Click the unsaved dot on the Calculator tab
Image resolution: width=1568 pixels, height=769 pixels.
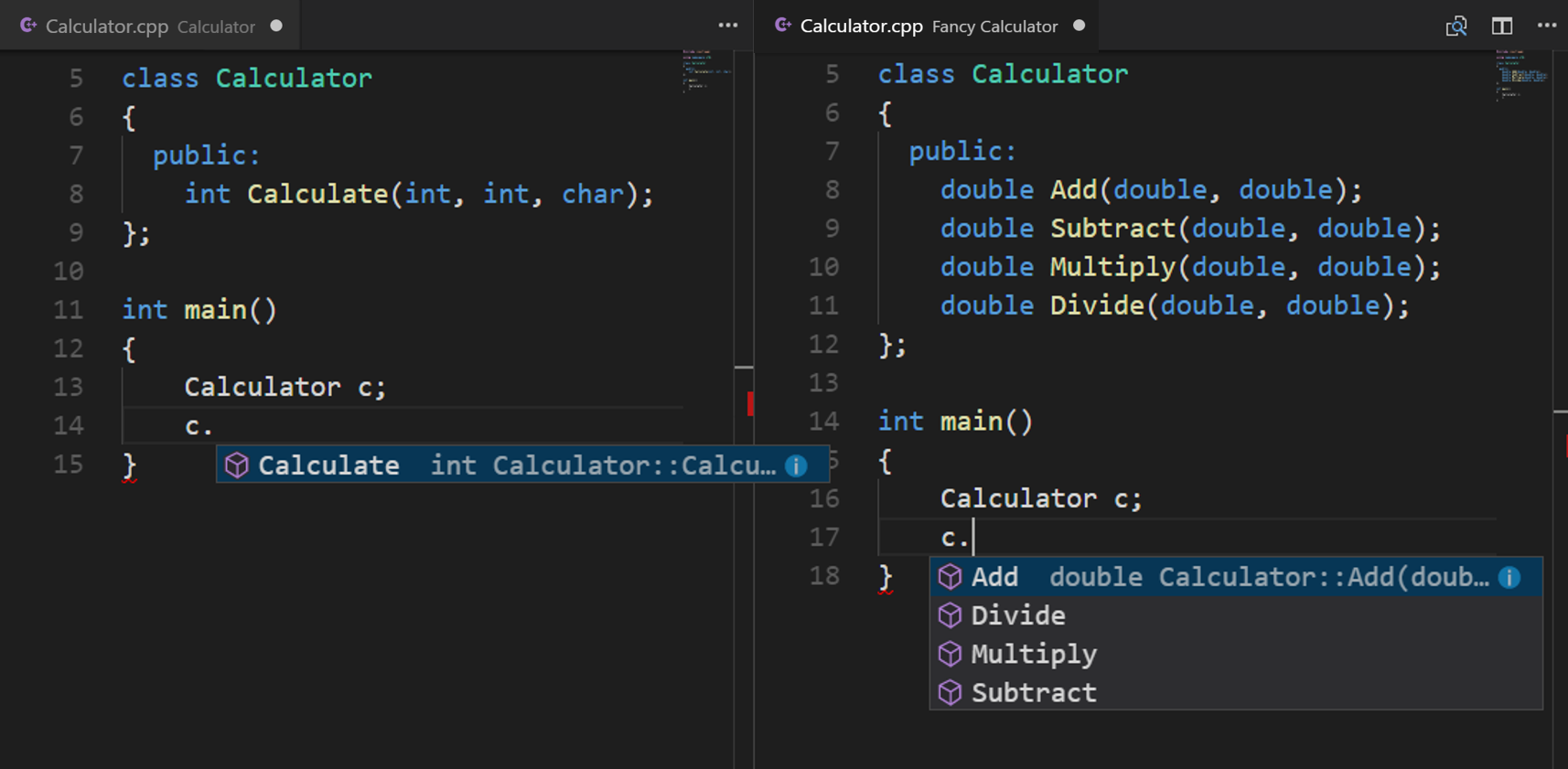point(276,26)
